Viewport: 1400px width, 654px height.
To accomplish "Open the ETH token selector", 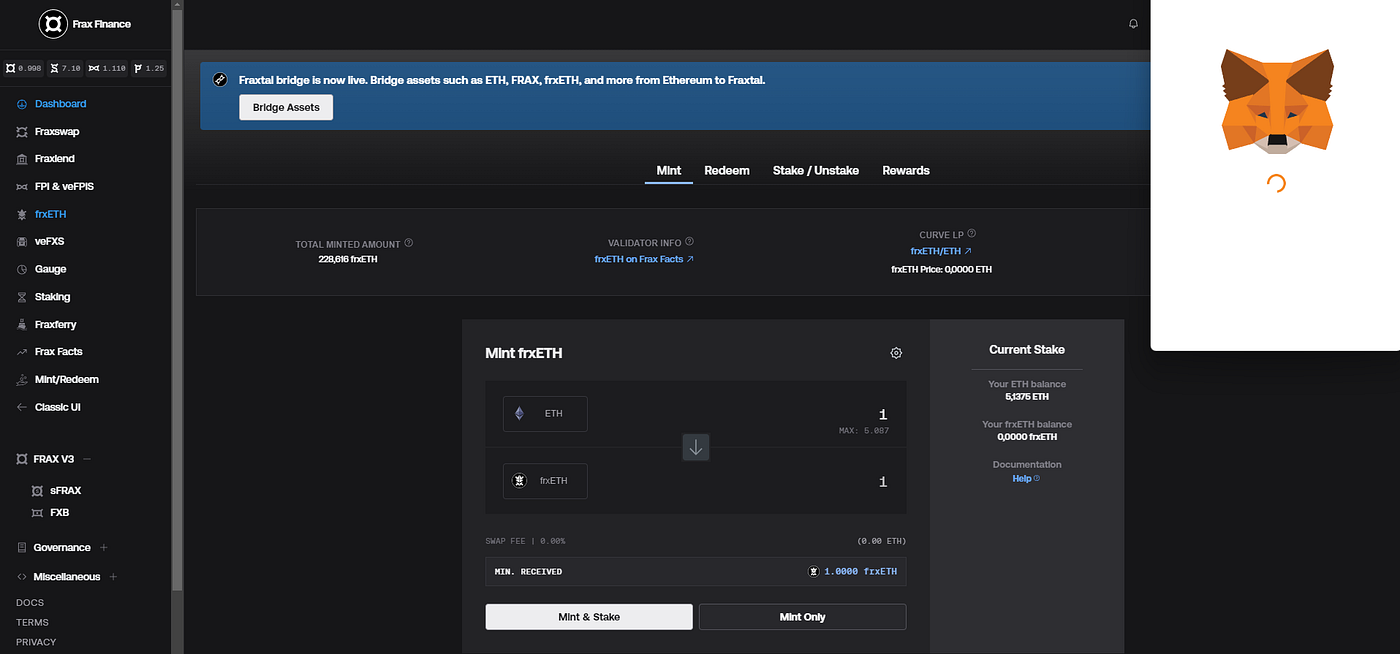I will click(x=545, y=414).
